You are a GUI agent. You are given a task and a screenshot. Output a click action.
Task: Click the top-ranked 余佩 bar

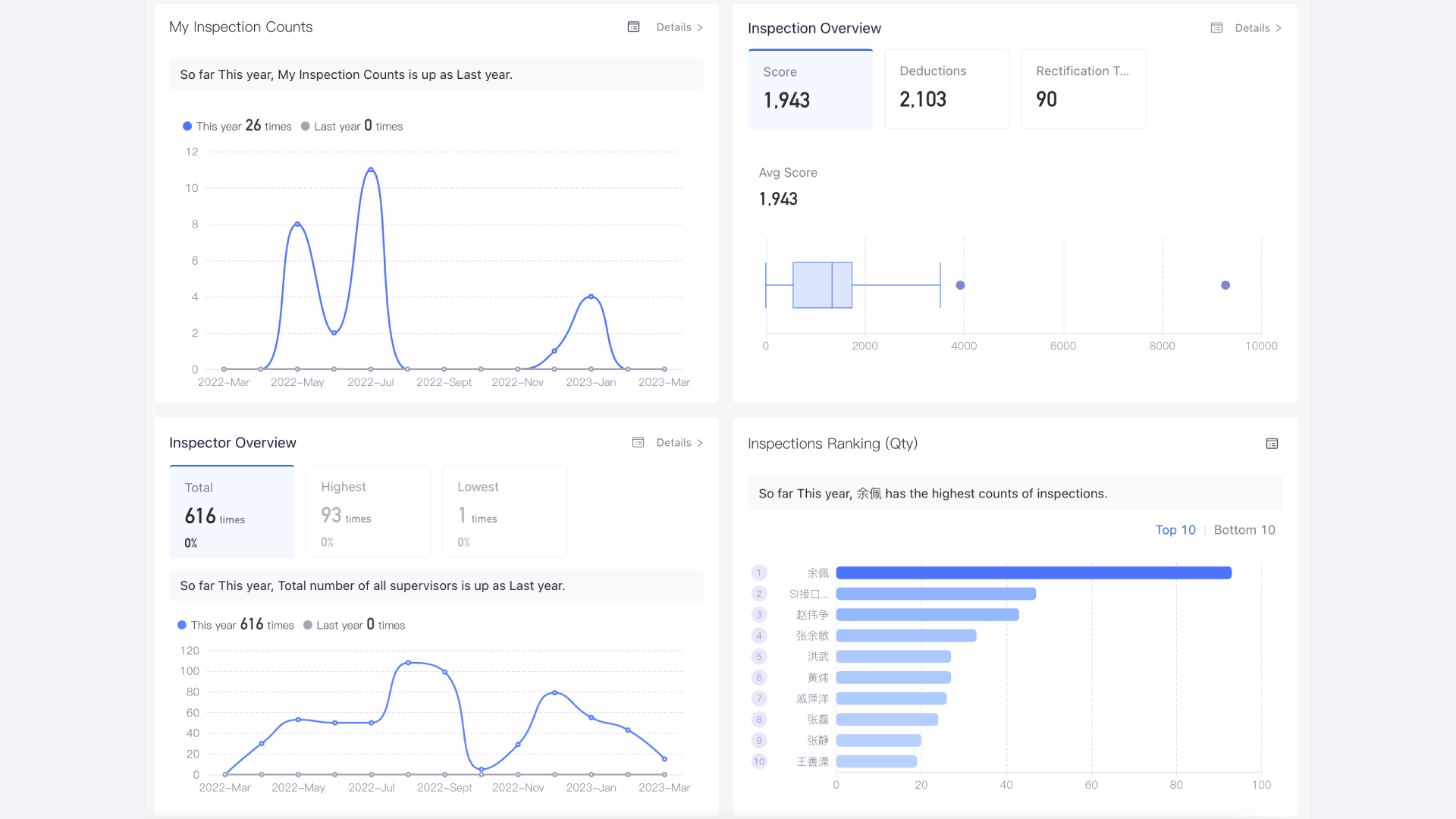(1033, 573)
